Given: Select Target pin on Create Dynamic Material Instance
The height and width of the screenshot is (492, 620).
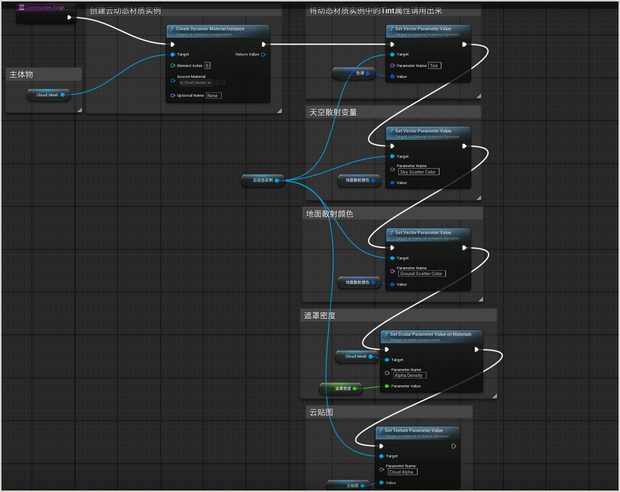Looking at the screenshot, I should coord(172,55).
